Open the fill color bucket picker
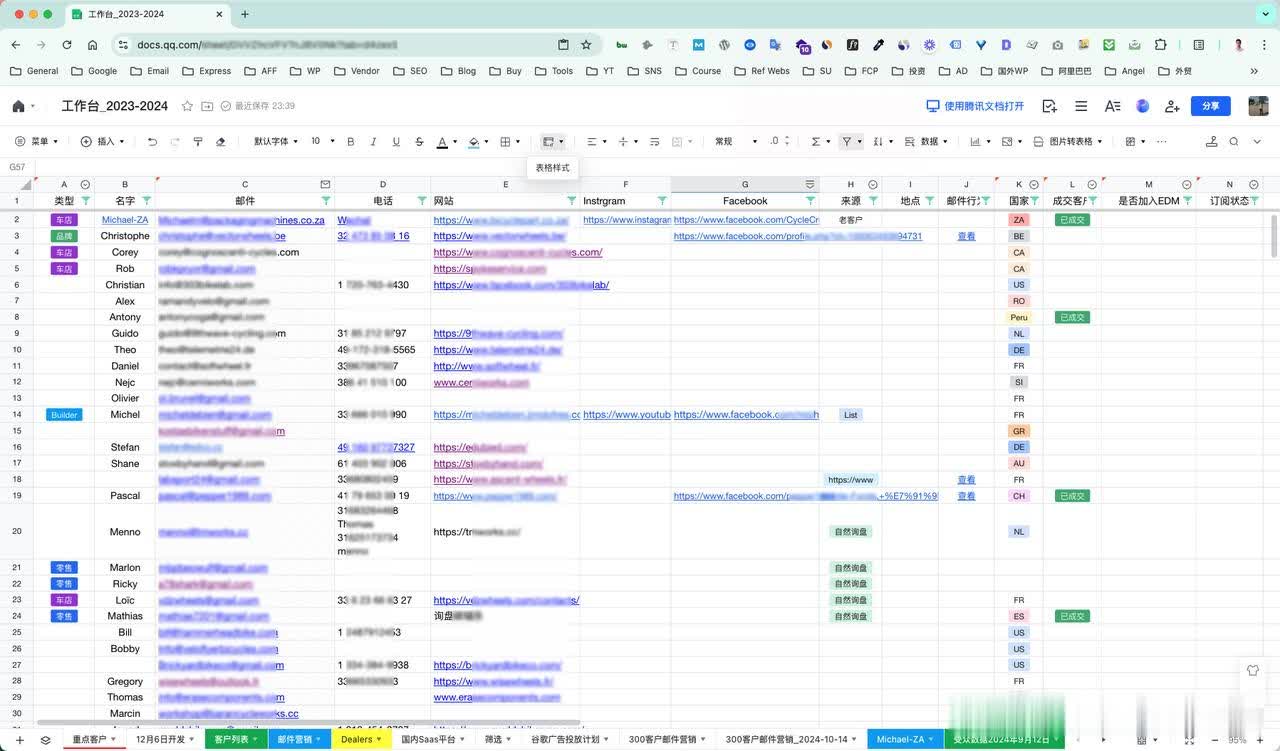The image size is (1280, 751). click(x=478, y=142)
